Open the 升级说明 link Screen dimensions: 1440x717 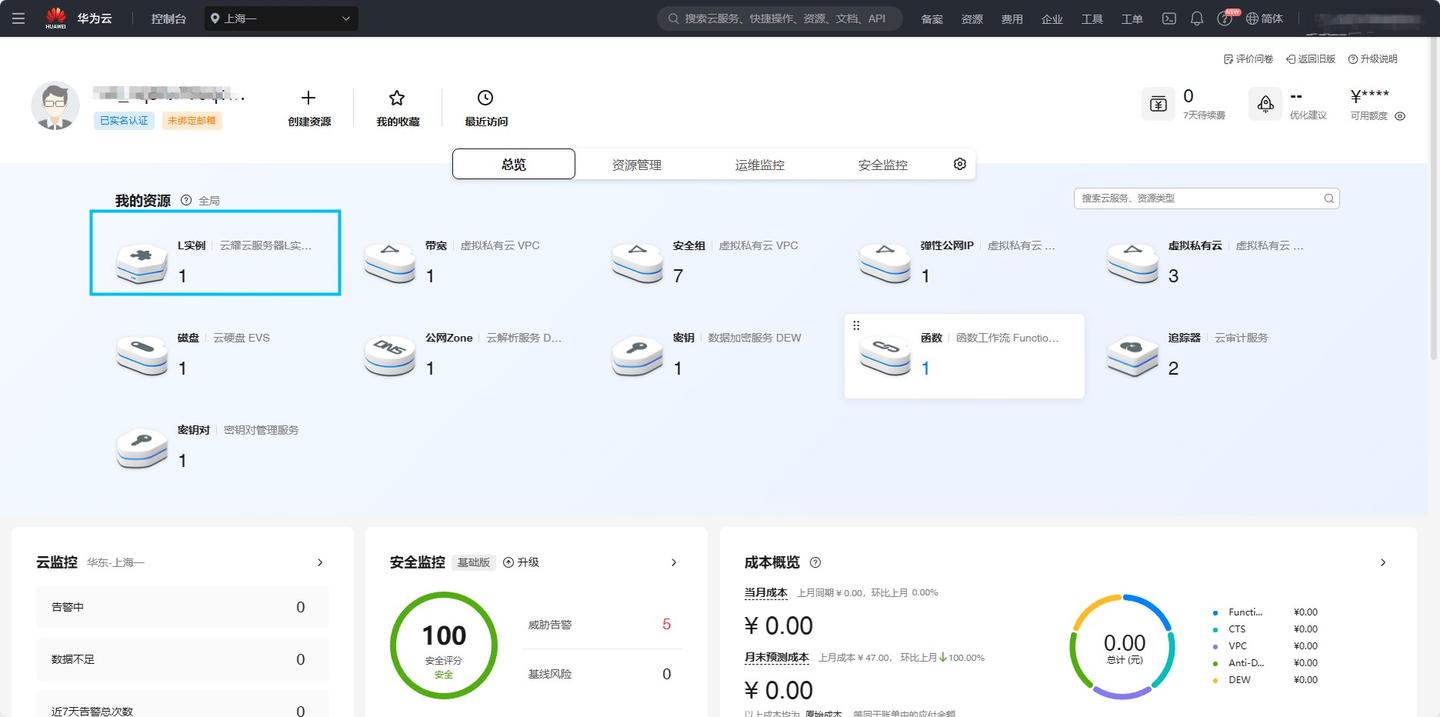tap(1373, 59)
